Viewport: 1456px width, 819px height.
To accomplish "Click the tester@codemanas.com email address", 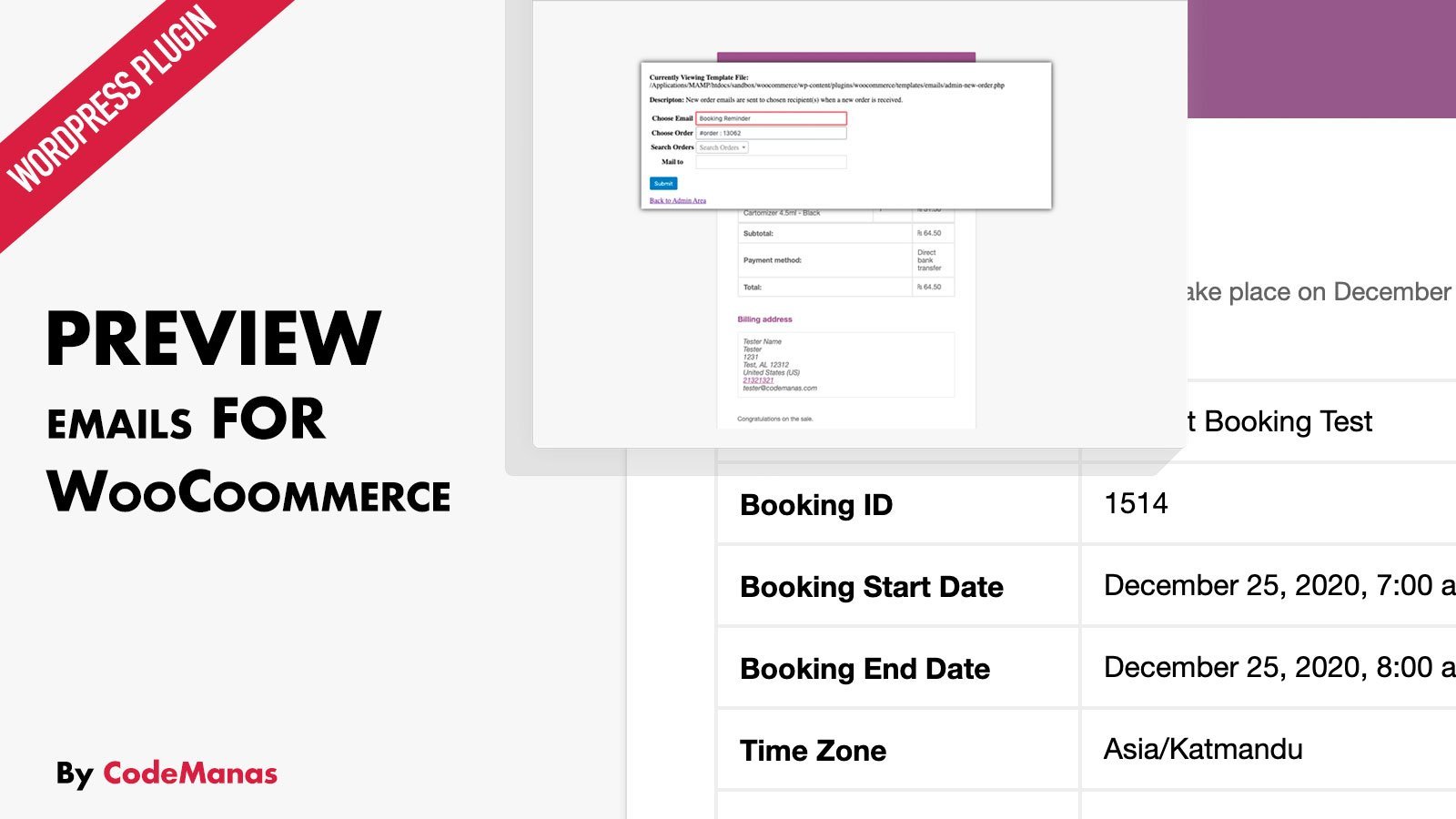I will coord(780,389).
